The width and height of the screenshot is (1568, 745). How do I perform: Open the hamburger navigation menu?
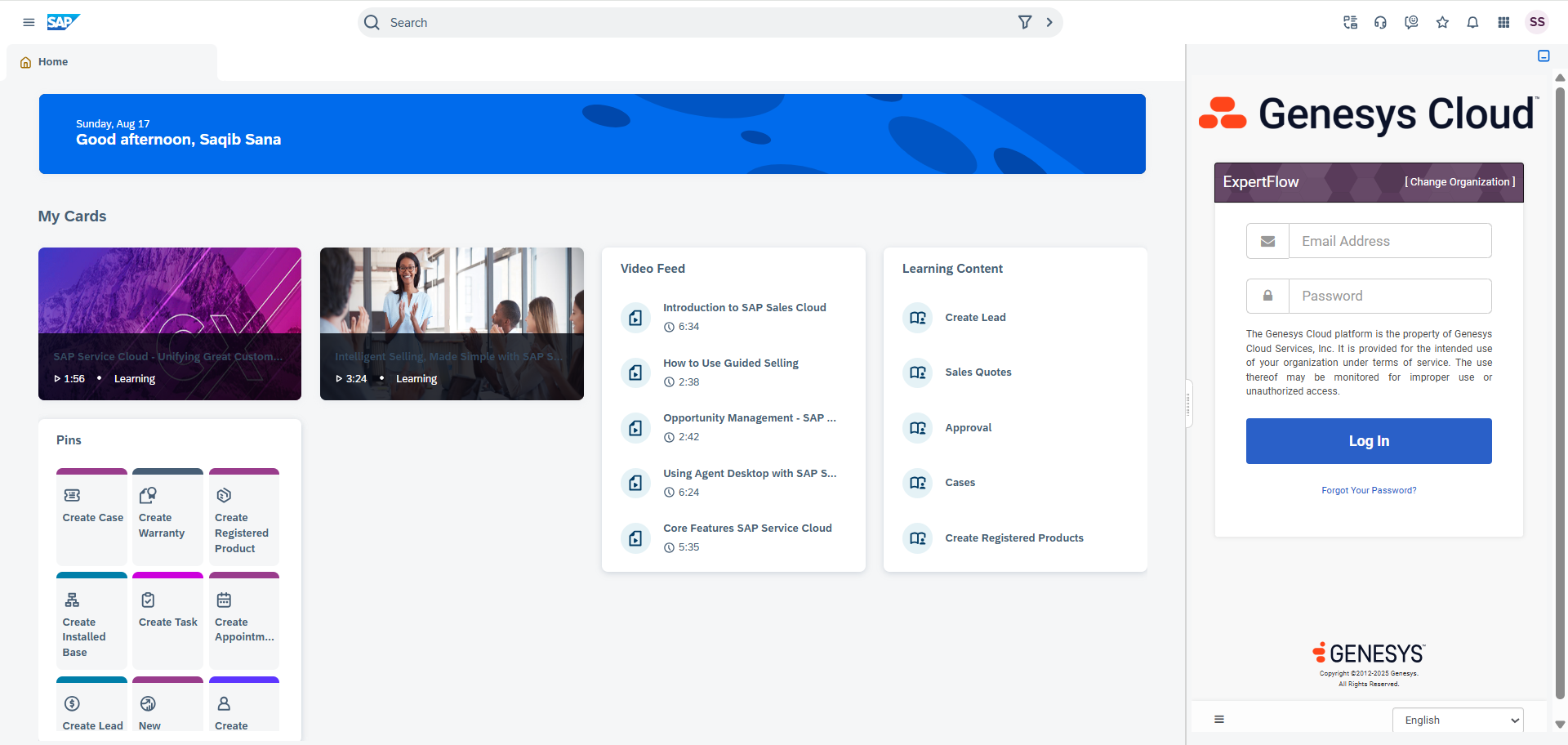29,22
